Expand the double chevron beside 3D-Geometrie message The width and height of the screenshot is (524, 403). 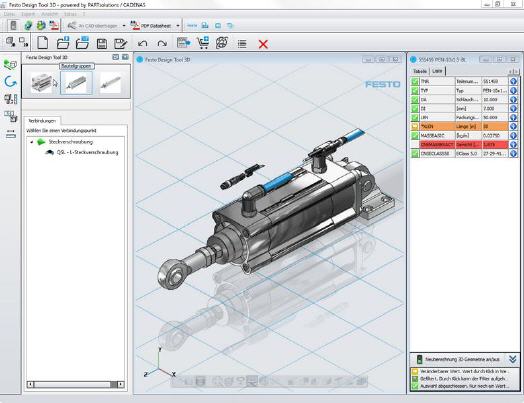tap(513, 359)
